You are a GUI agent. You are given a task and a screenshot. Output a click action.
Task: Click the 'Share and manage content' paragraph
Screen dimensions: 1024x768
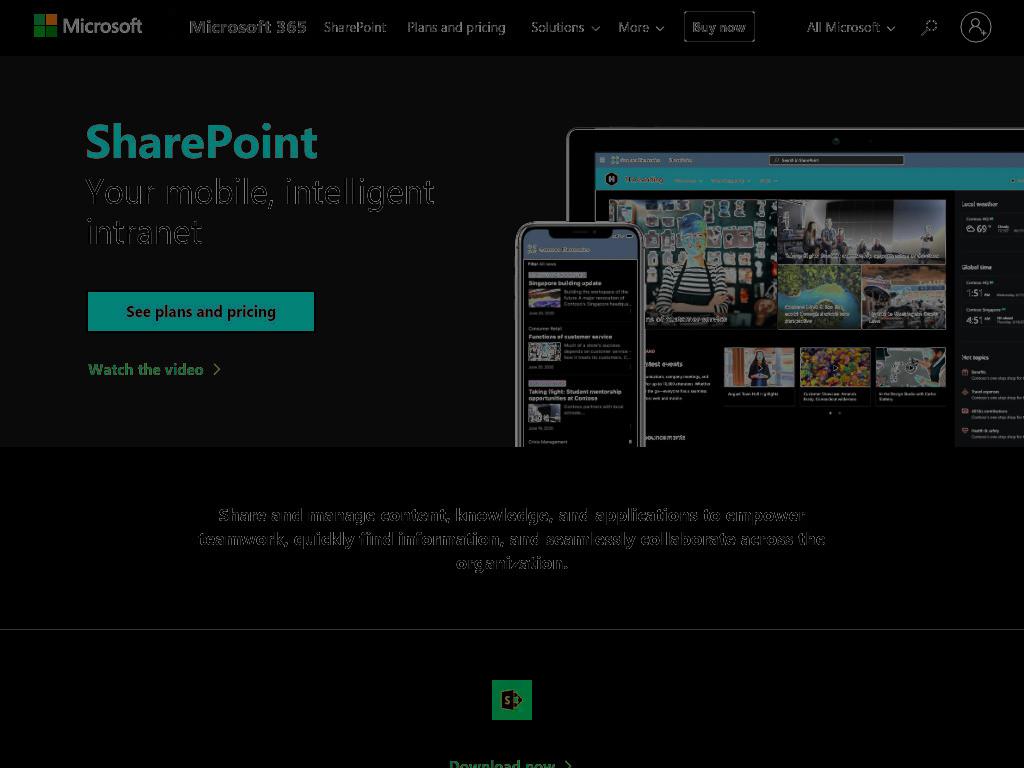pyautogui.click(x=511, y=539)
